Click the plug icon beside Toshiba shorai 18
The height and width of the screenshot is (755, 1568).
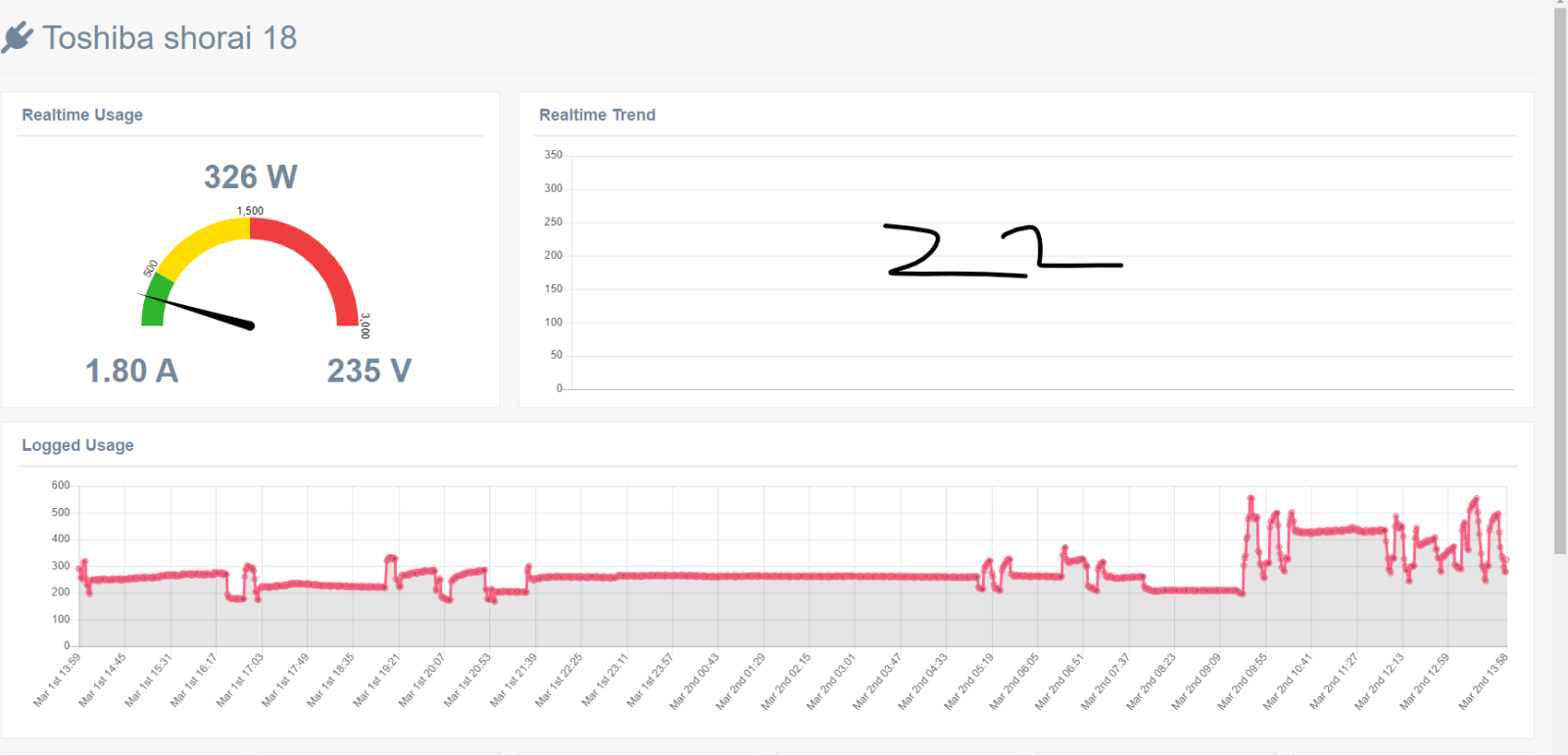pyautogui.click(x=18, y=37)
